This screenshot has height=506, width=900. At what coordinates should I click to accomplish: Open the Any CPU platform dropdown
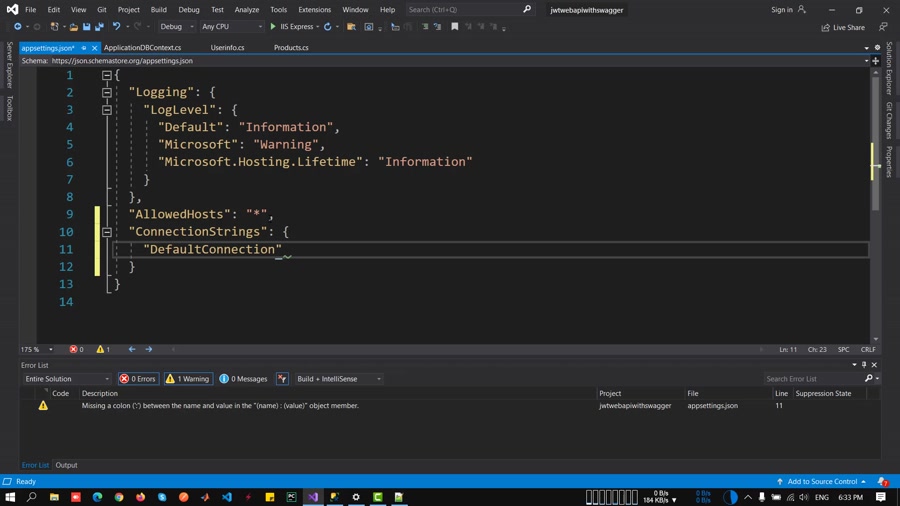click(231, 26)
